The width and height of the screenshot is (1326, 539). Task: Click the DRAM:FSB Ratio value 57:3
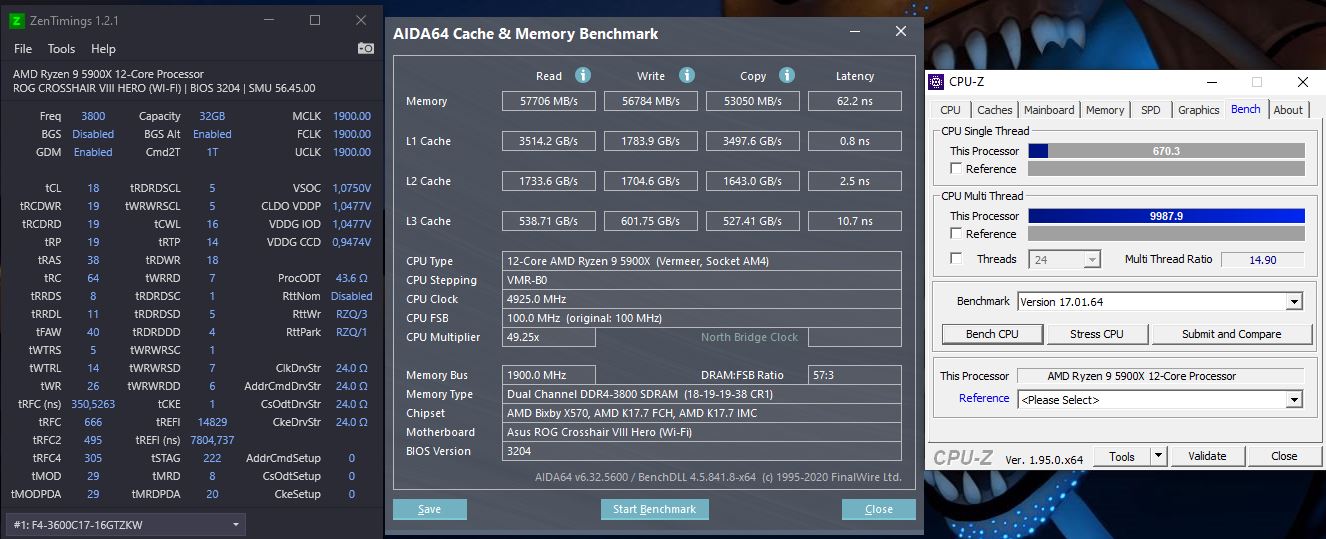point(855,375)
